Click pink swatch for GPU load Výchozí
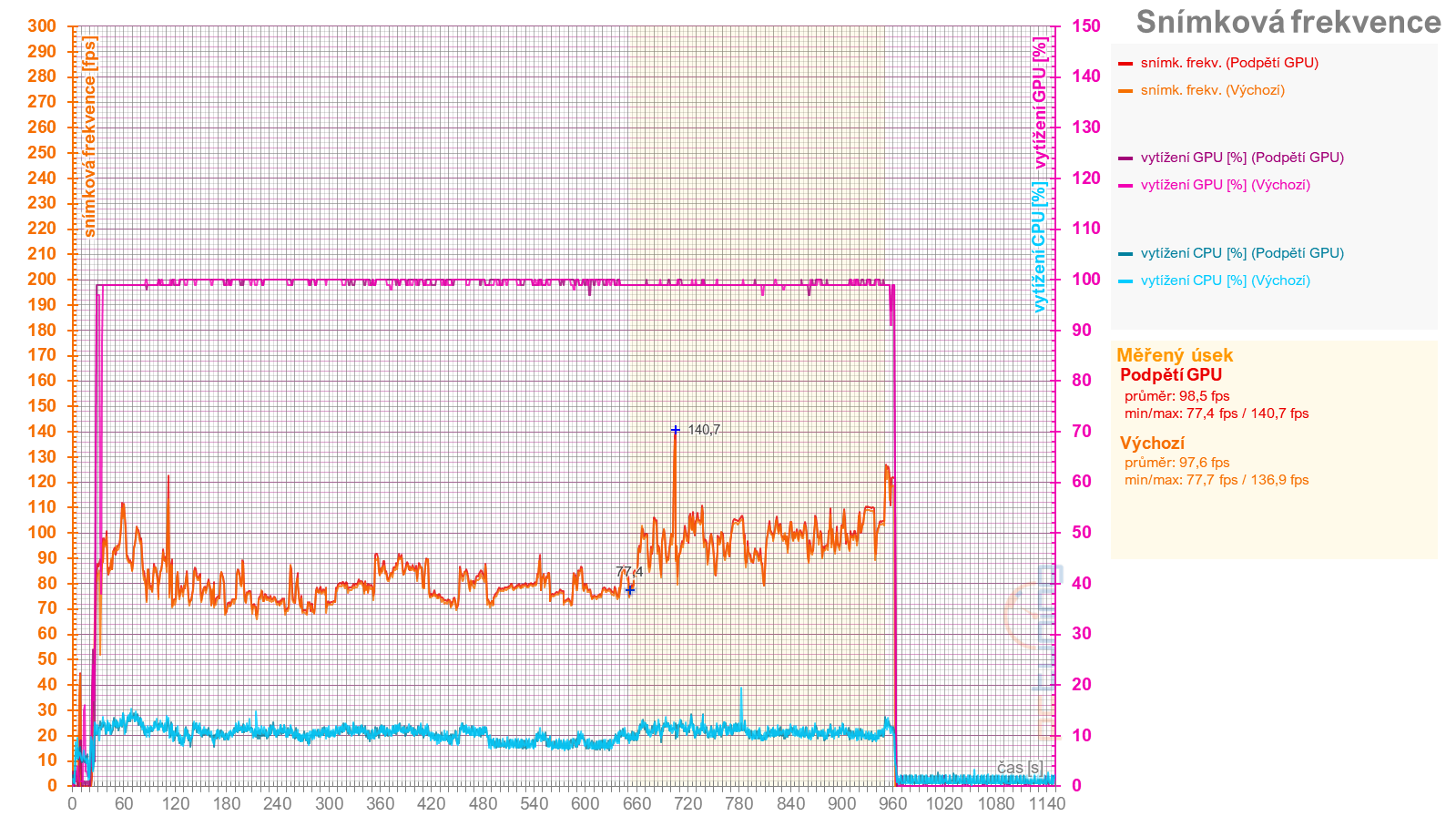Screen dimensions: 1456x816 tap(1125, 186)
